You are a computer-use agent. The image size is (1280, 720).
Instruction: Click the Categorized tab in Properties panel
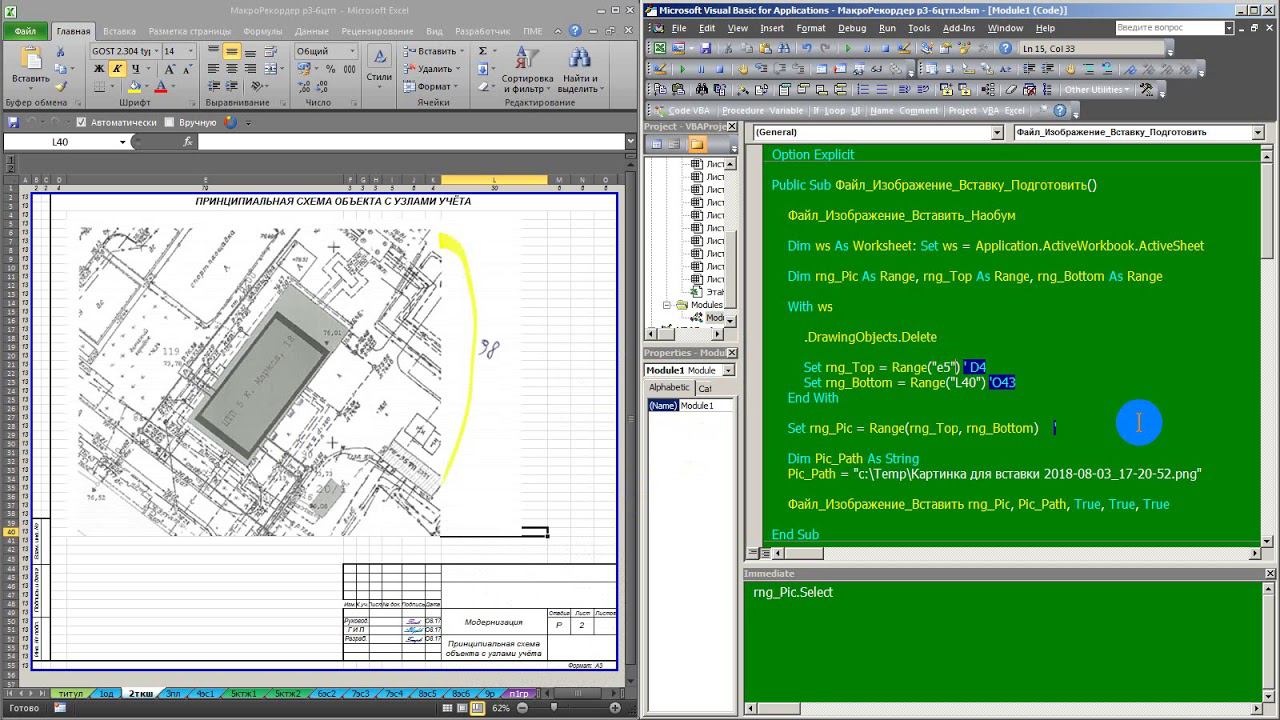[705, 388]
